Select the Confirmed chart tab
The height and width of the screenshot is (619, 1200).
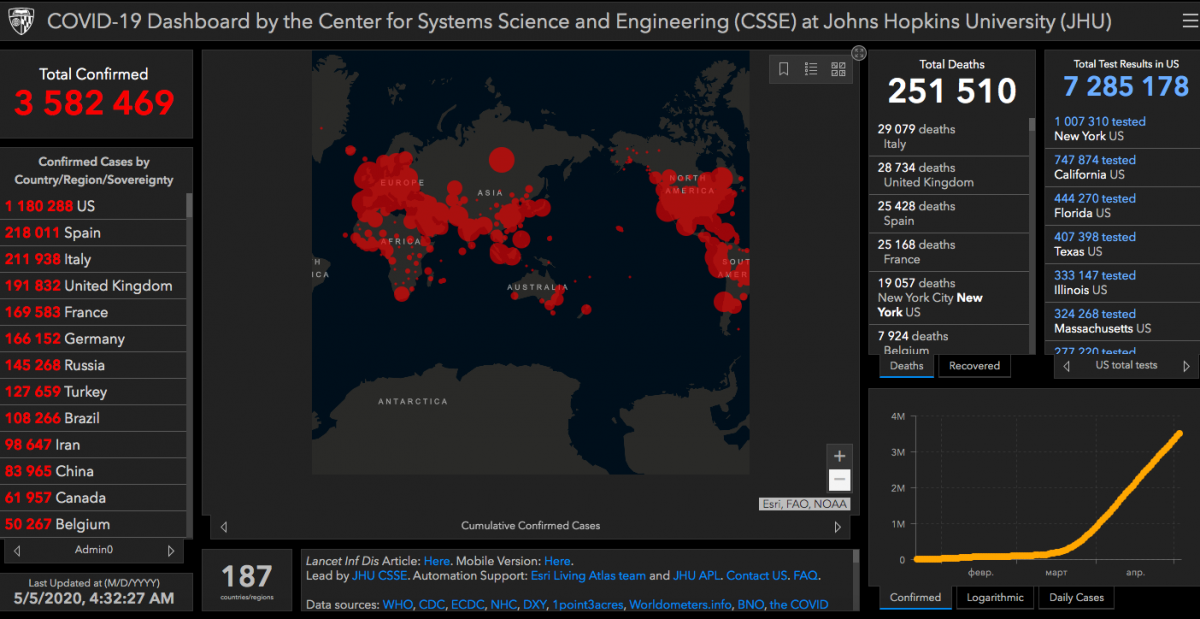pyautogui.click(x=916, y=598)
